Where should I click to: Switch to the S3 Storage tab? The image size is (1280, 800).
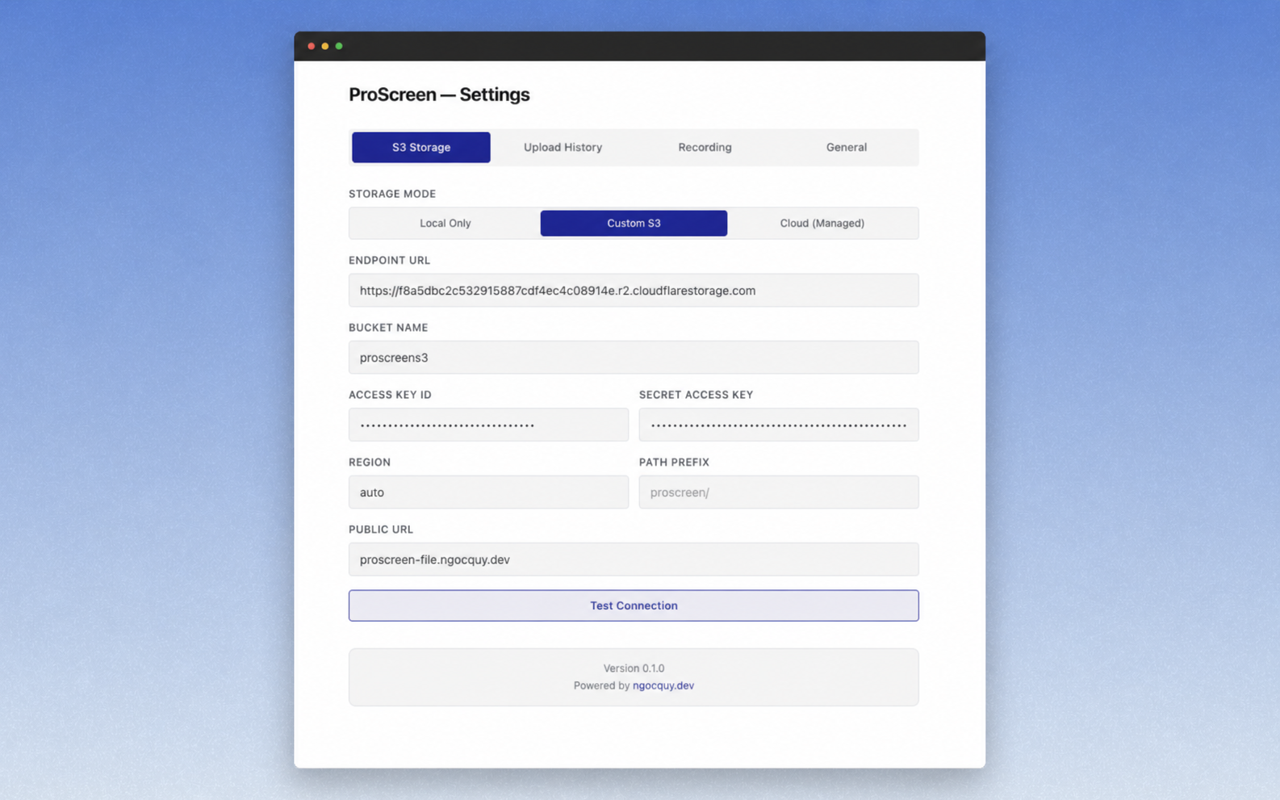click(421, 147)
